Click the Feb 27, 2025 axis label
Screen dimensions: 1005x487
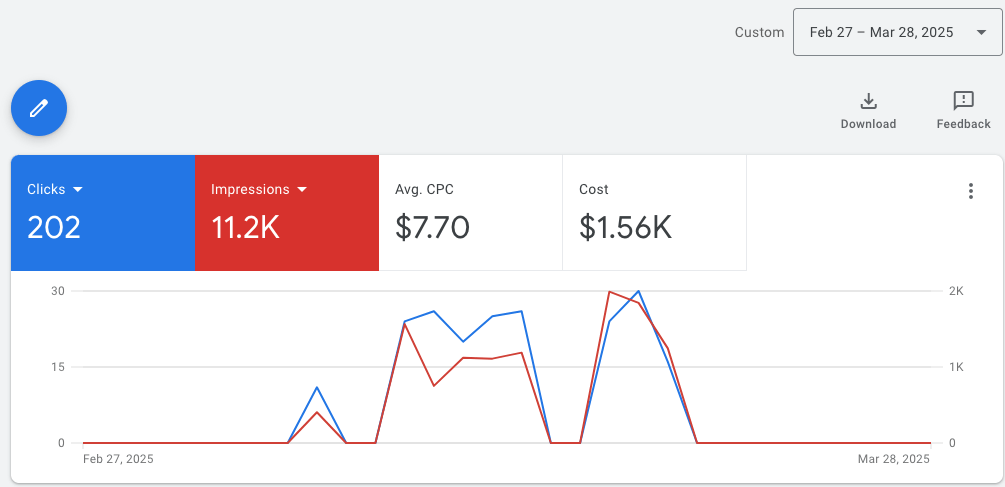point(119,459)
